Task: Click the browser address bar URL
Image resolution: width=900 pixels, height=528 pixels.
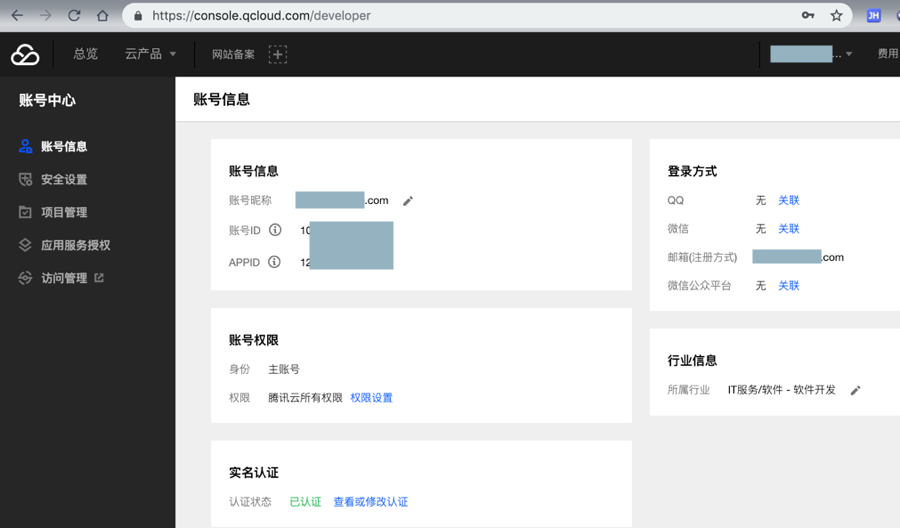Action: click(261, 15)
